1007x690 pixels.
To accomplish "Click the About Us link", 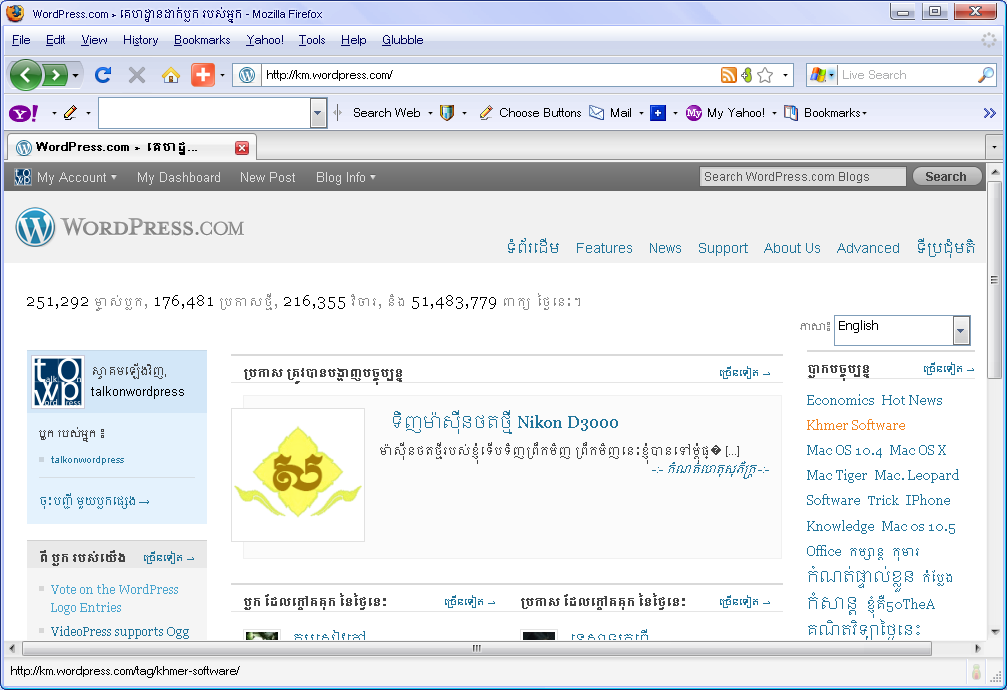I will tap(792, 248).
